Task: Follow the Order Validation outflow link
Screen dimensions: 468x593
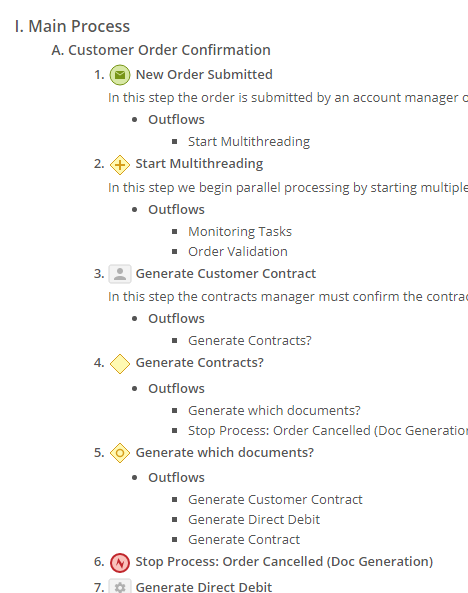Action: click(x=238, y=251)
